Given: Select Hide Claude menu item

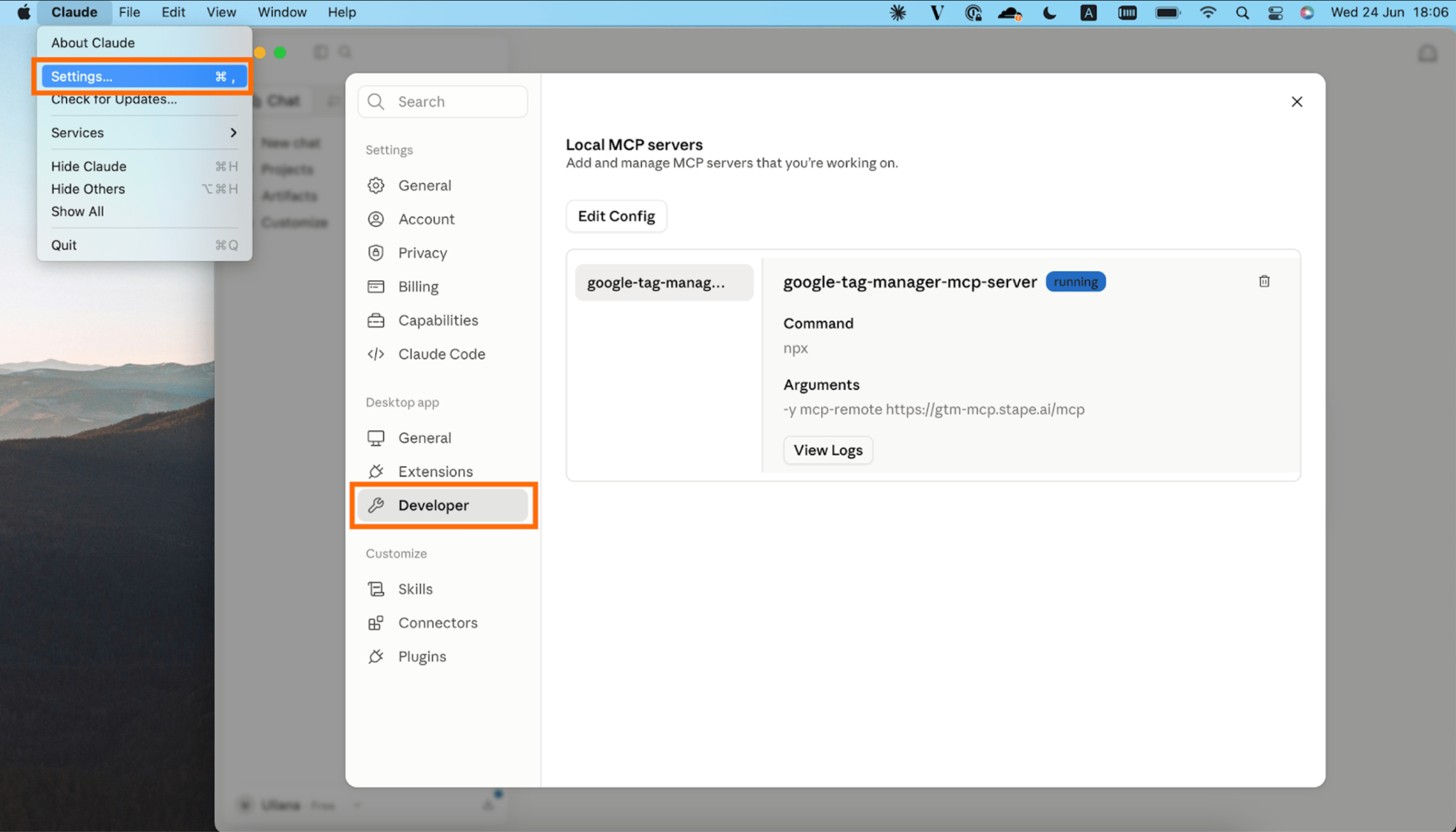Looking at the screenshot, I should pyautogui.click(x=144, y=166).
